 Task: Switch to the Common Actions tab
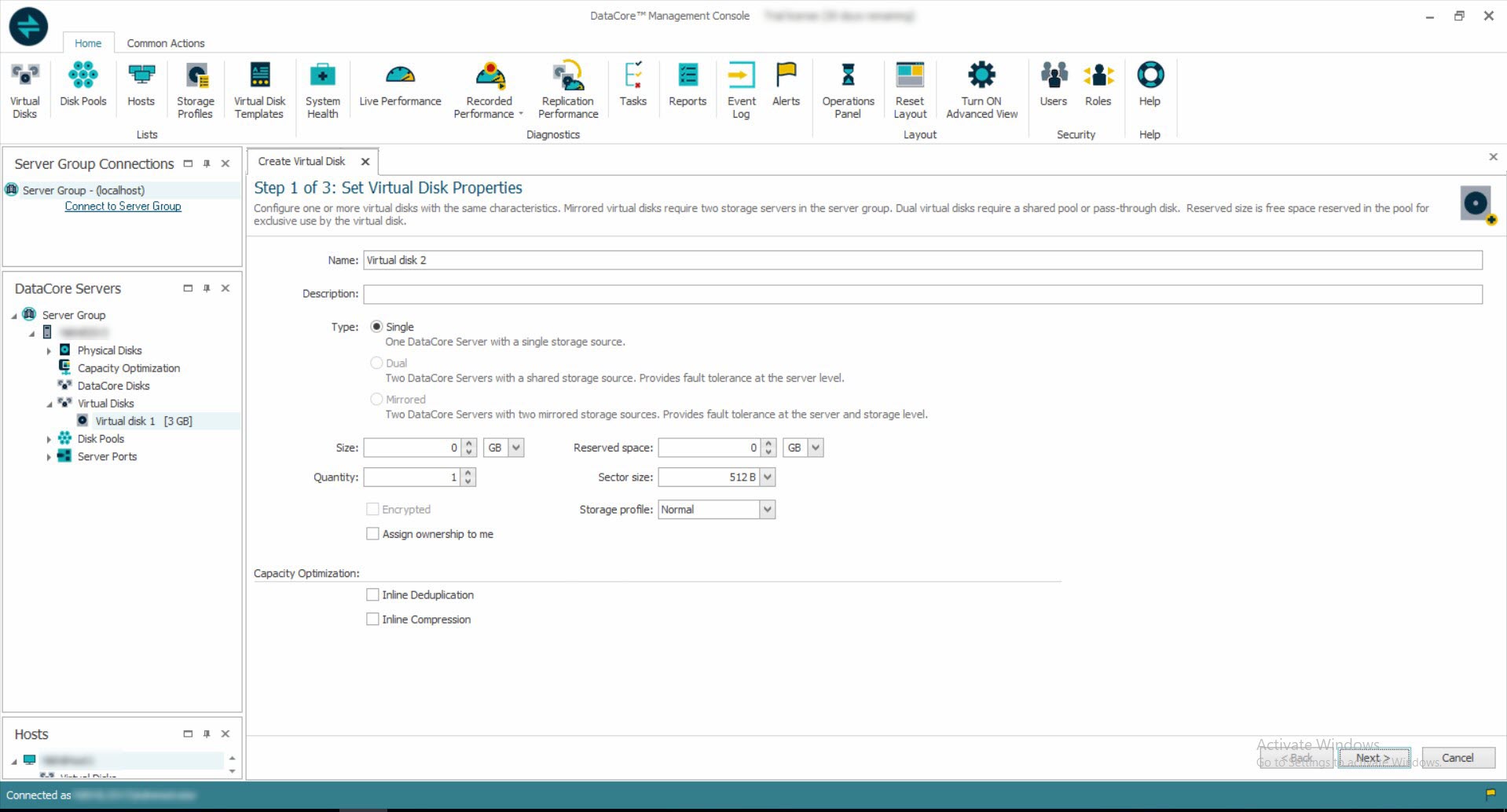(166, 43)
